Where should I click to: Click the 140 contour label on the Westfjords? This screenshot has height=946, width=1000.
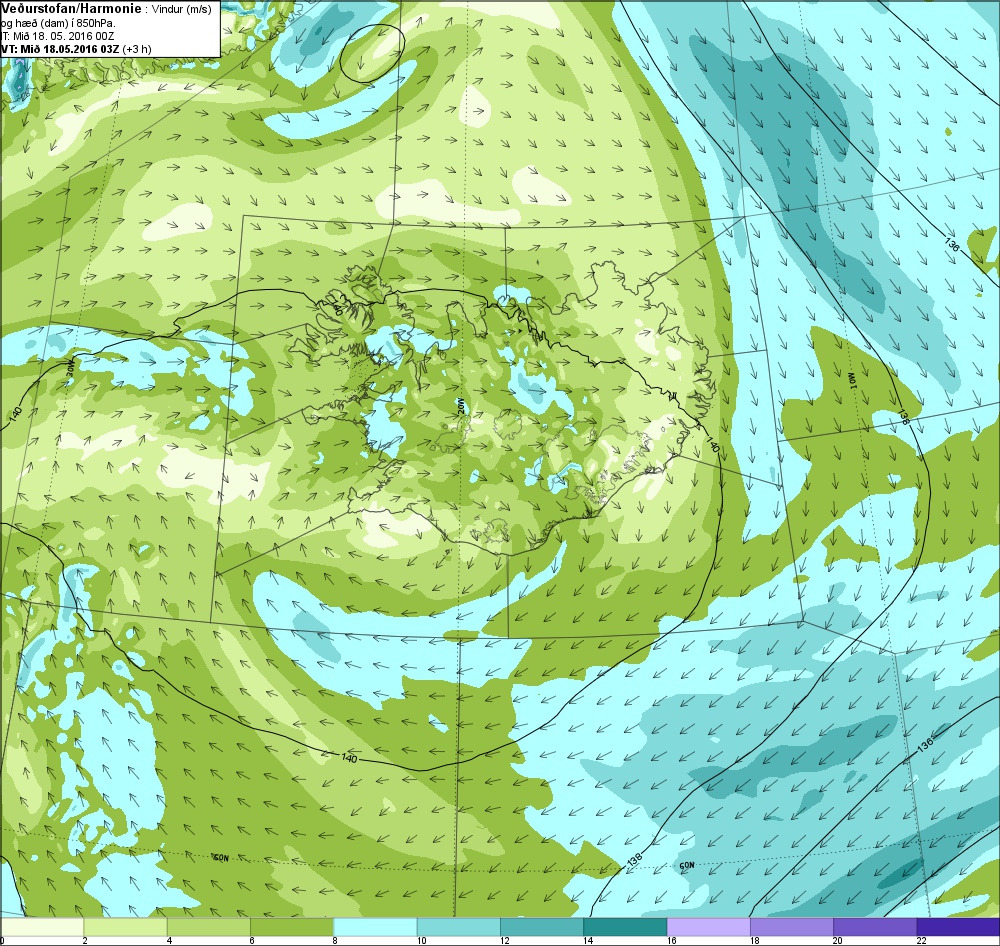pos(338,309)
